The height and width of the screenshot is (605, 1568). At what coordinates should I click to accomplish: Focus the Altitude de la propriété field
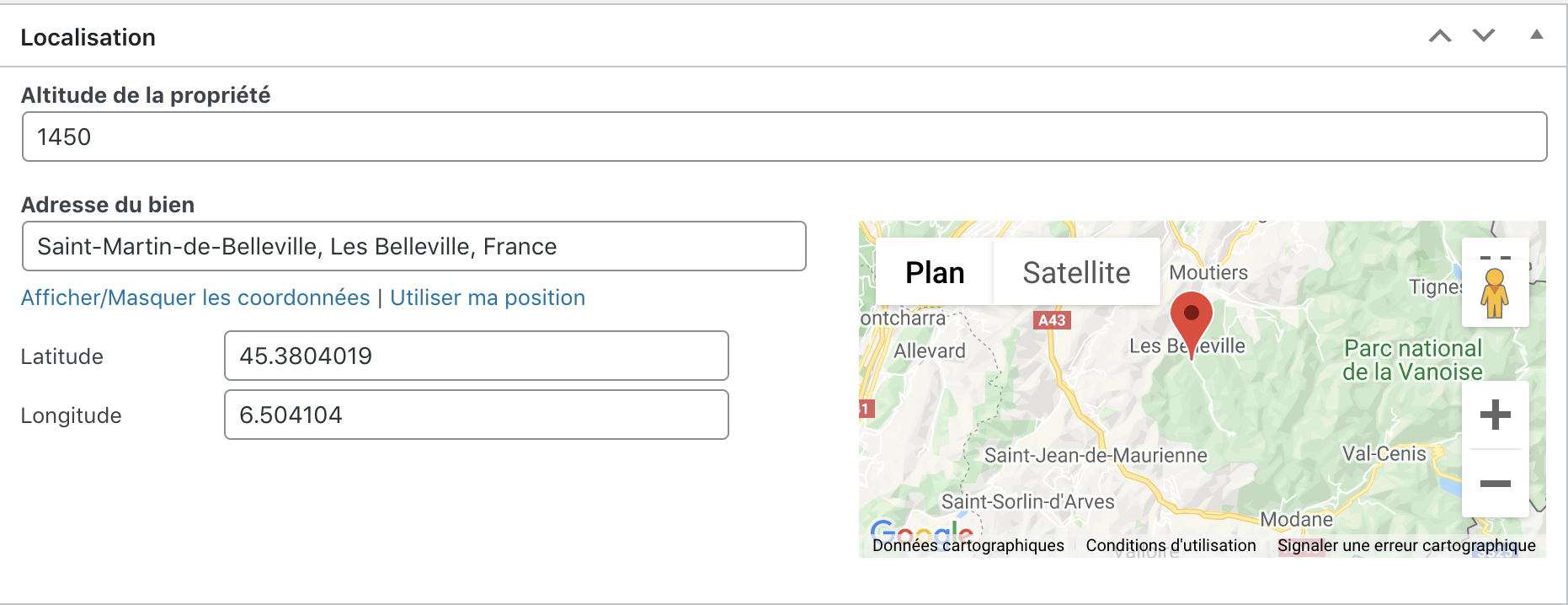pos(784,137)
